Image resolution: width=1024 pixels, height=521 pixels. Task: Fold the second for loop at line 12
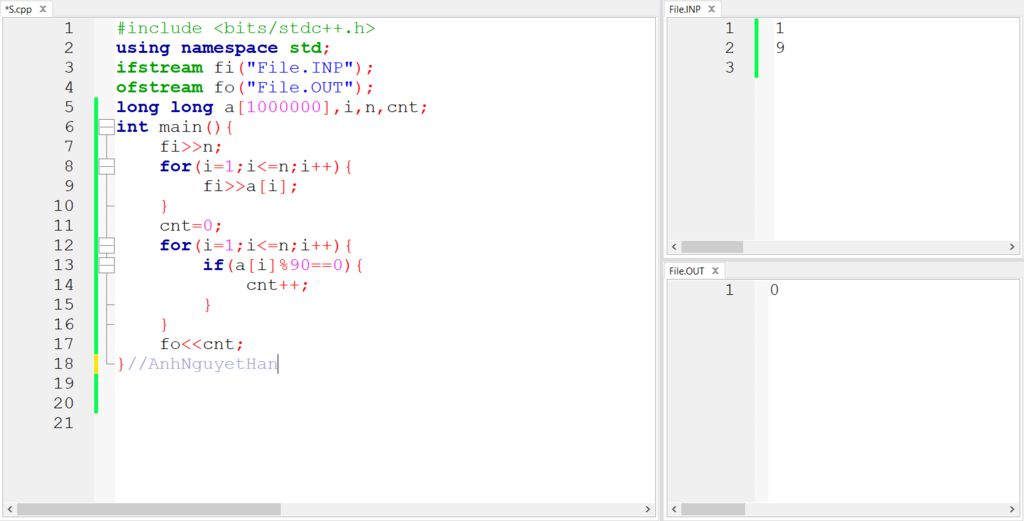tap(106, 245)
